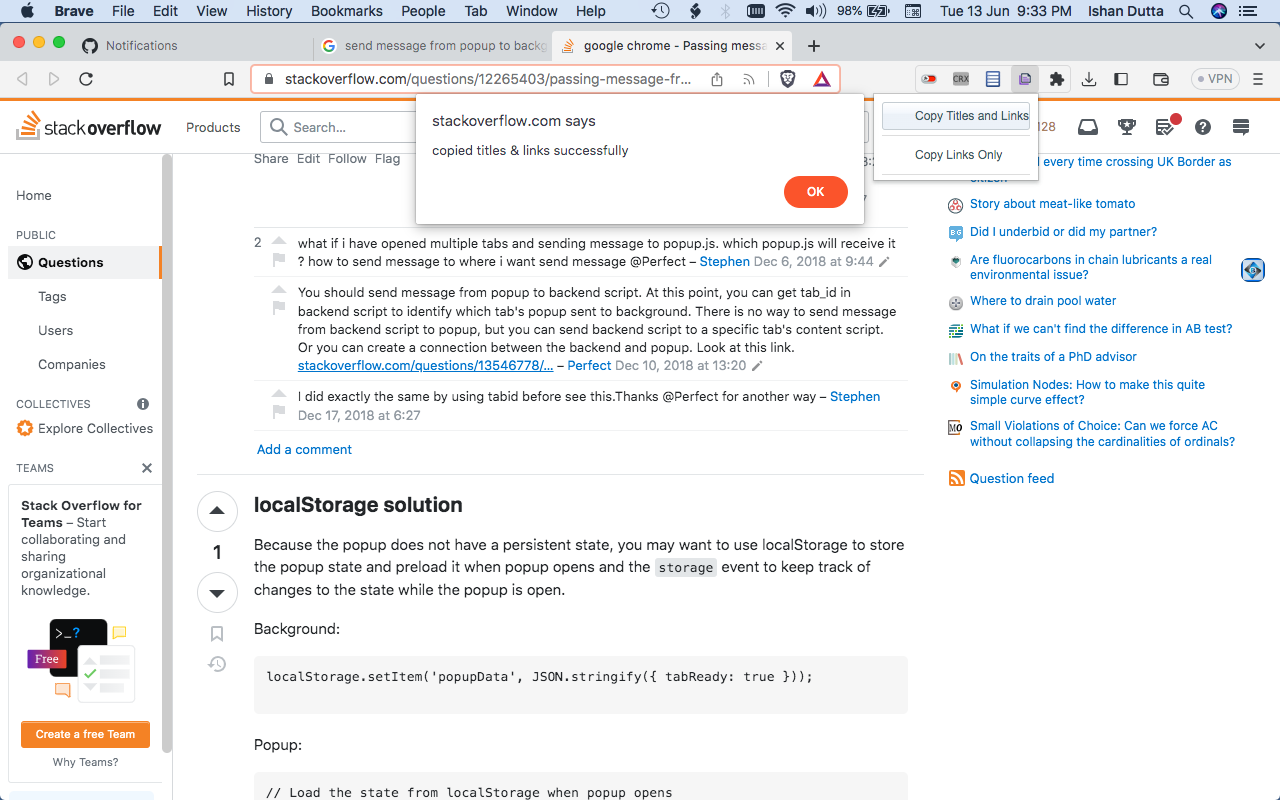Close the Teams sidebar section
The width and height of the screenshot is (1280, 800).
coord(147,468)
